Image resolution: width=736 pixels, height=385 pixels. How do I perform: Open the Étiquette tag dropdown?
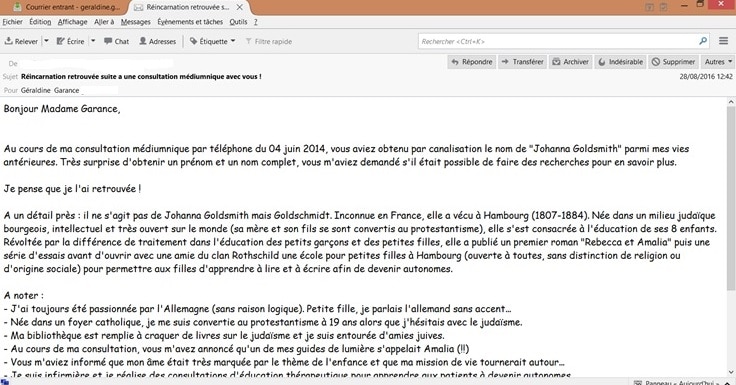pos(213,41)
